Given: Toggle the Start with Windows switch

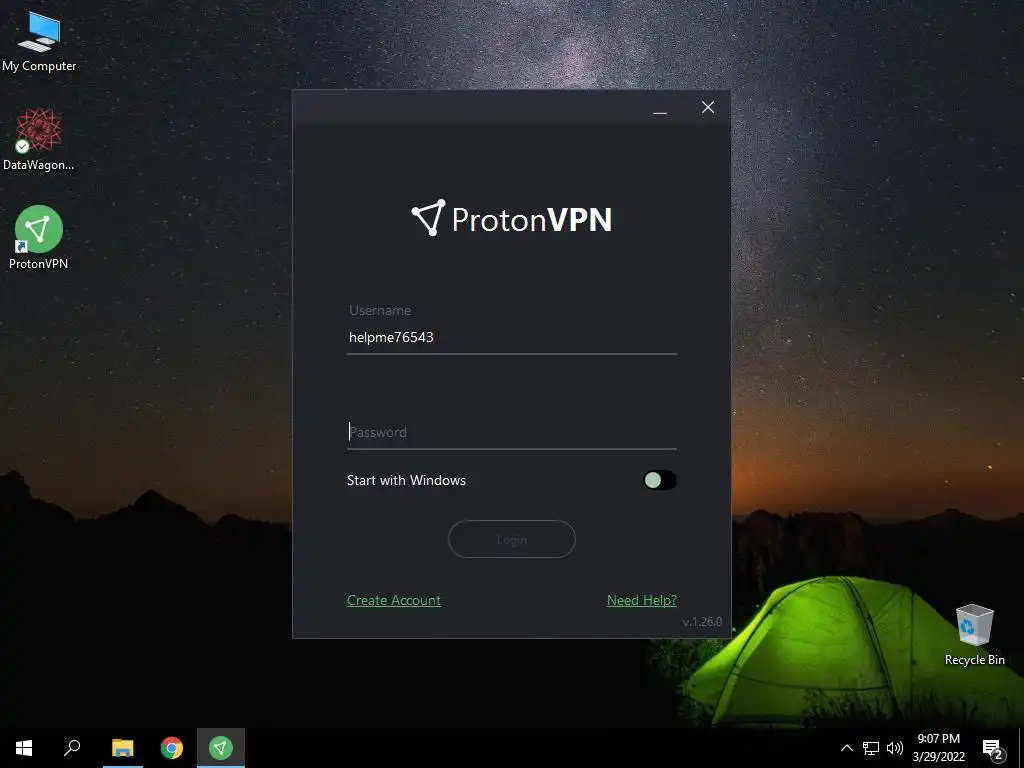Looking at the screenshot, I should (660, 481).
